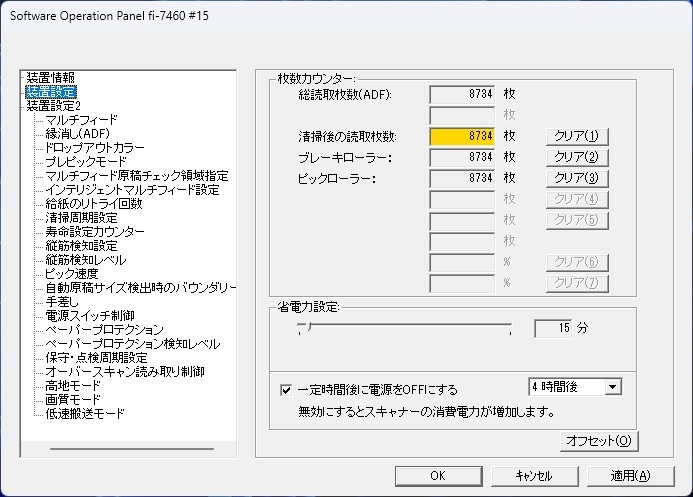Select 低速搬送モード item

(85, 413)
